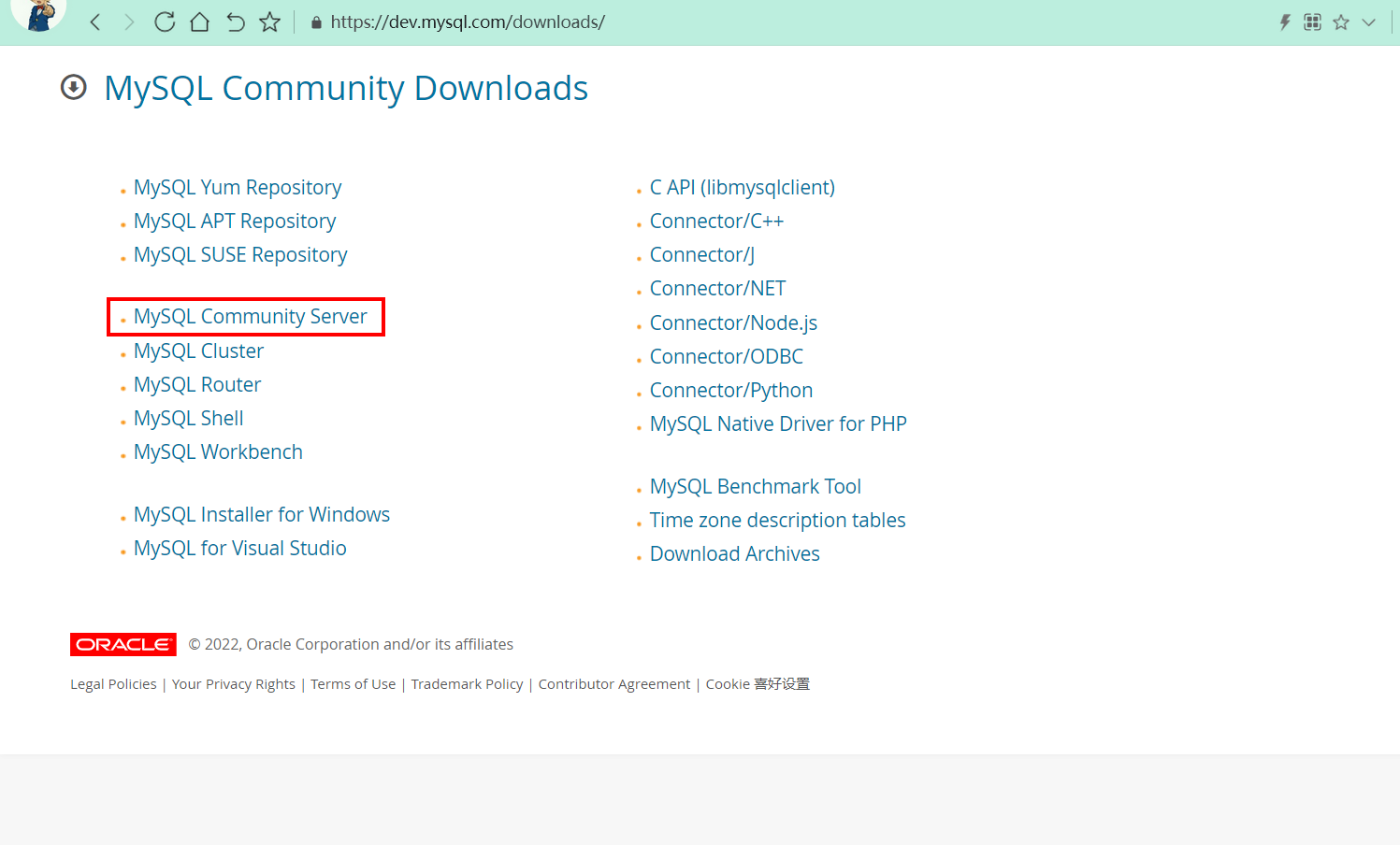Open MySQL Router link
The image size is (1400, 845).
[197, 384]
